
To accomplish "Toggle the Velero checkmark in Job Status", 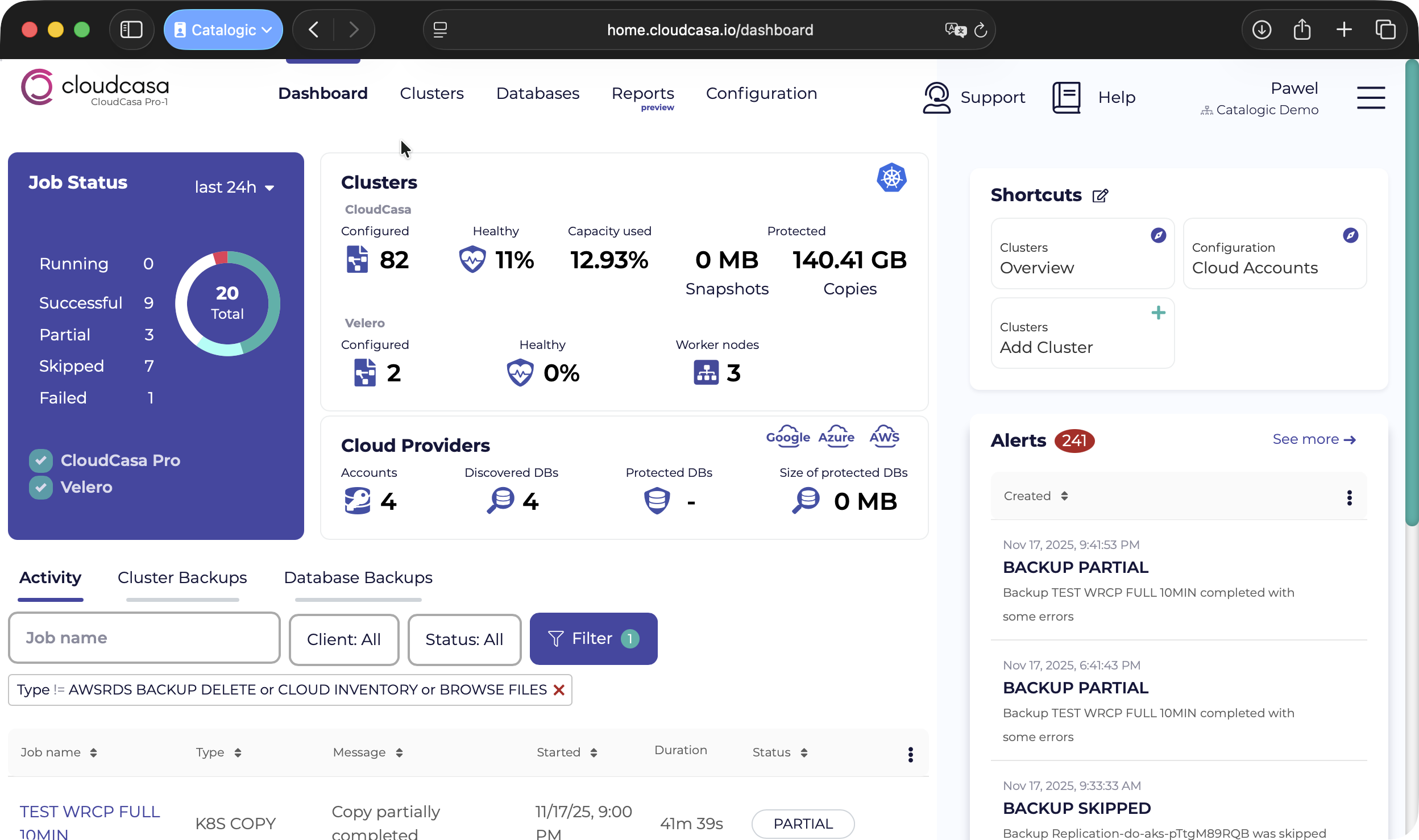I will (40, 487).
